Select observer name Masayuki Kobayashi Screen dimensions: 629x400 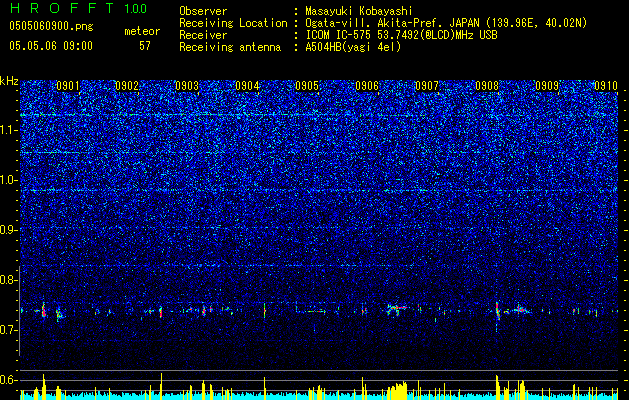point(359,11)
